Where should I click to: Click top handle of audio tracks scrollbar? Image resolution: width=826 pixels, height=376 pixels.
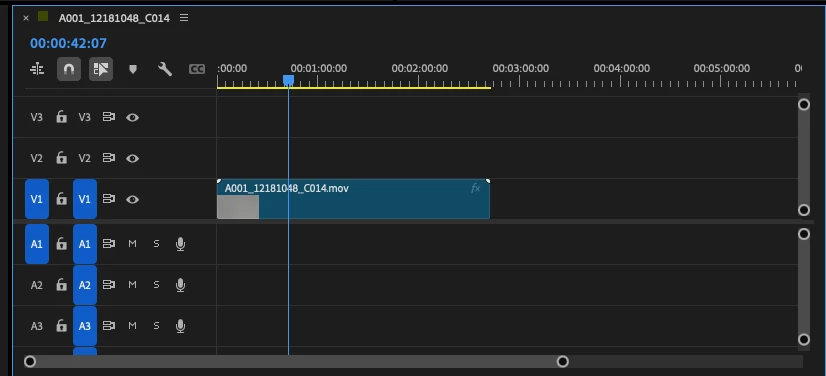tap(803, 234)
